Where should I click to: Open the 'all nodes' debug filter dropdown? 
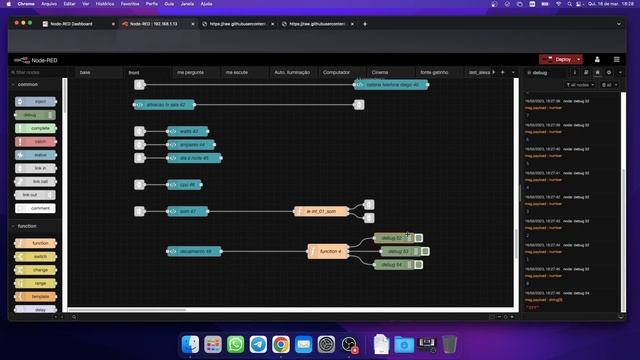click(x=580, y=85)
